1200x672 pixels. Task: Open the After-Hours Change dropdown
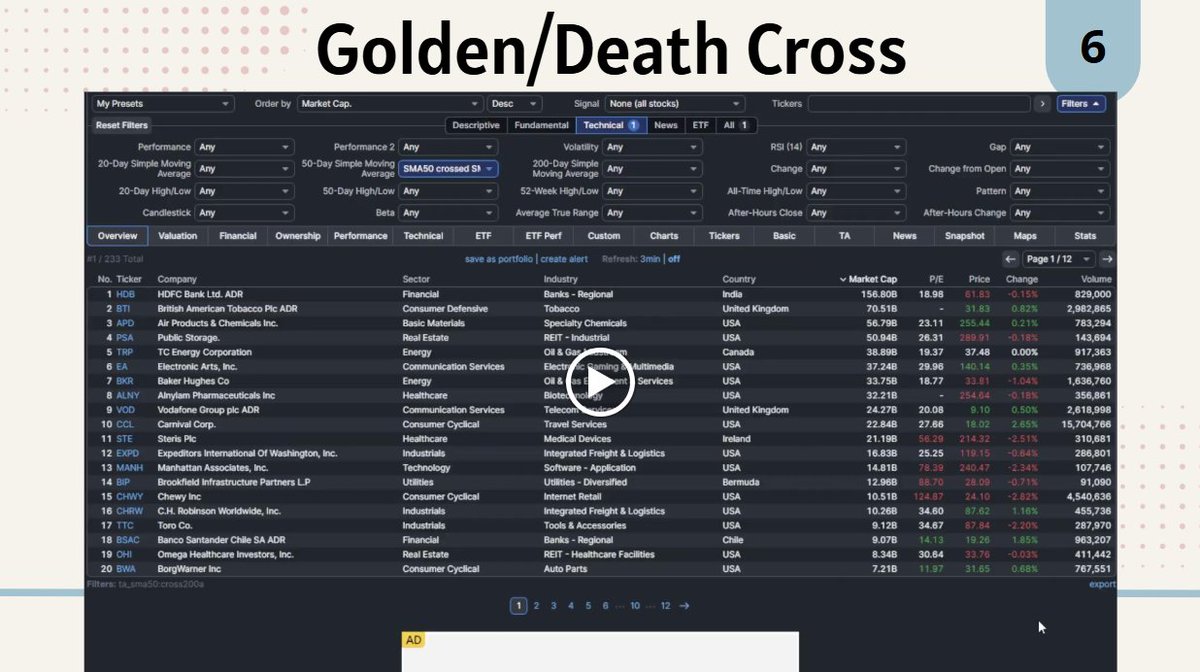click(x=1060, y=213)
